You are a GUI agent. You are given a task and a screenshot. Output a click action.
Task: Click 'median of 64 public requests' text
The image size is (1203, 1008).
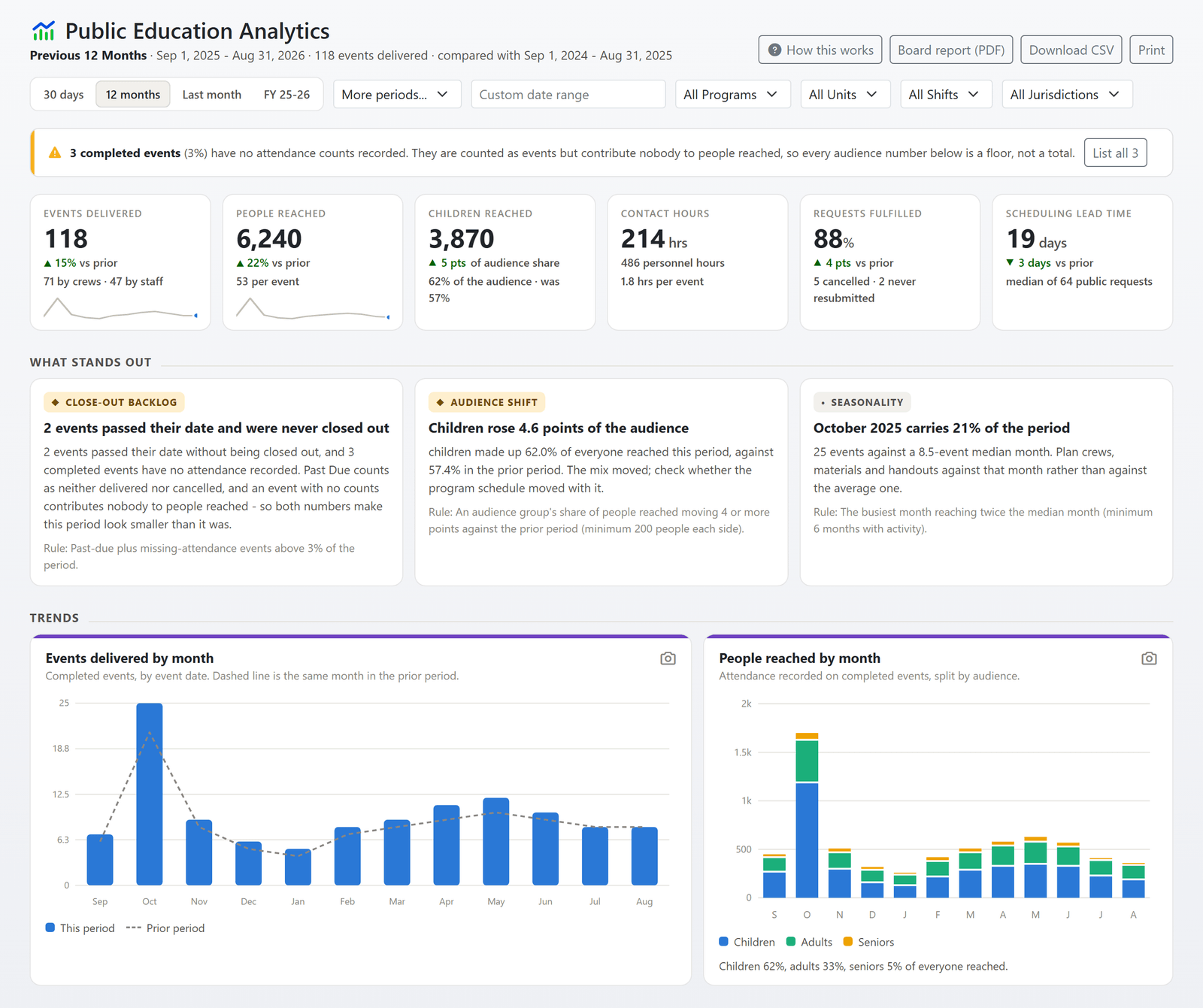(1079, 281)
